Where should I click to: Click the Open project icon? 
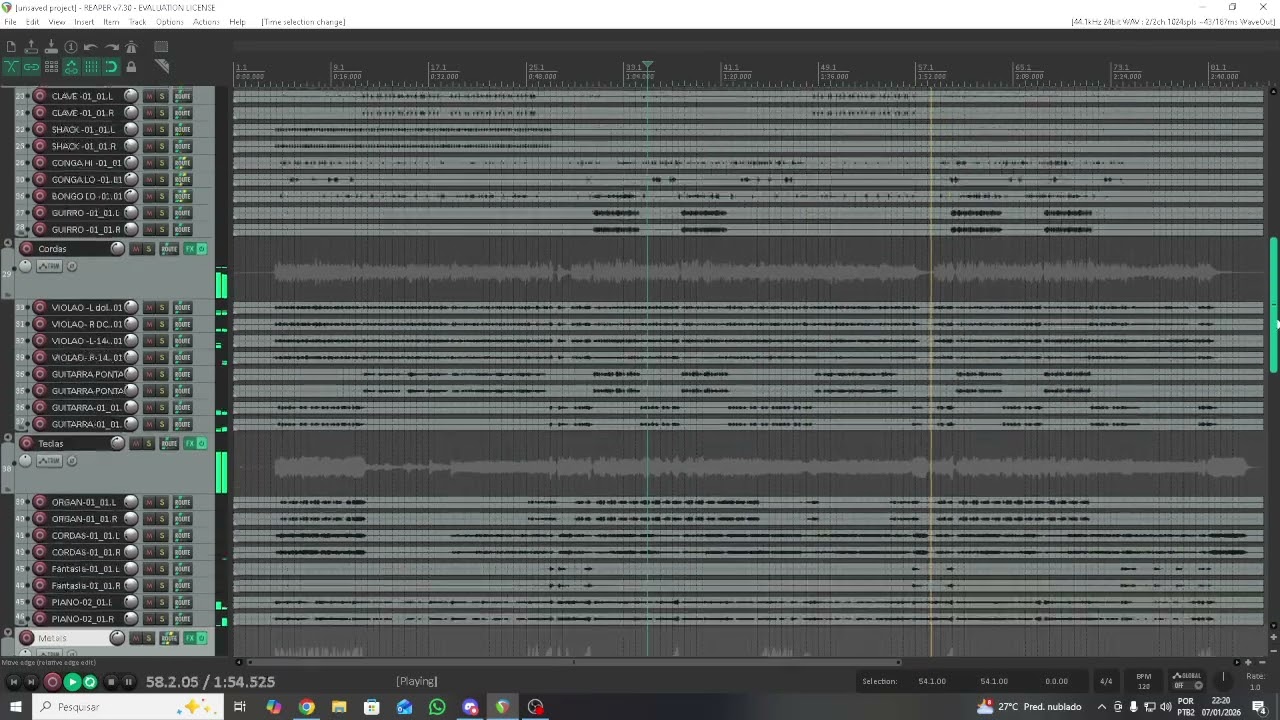(x=31, y=47)
